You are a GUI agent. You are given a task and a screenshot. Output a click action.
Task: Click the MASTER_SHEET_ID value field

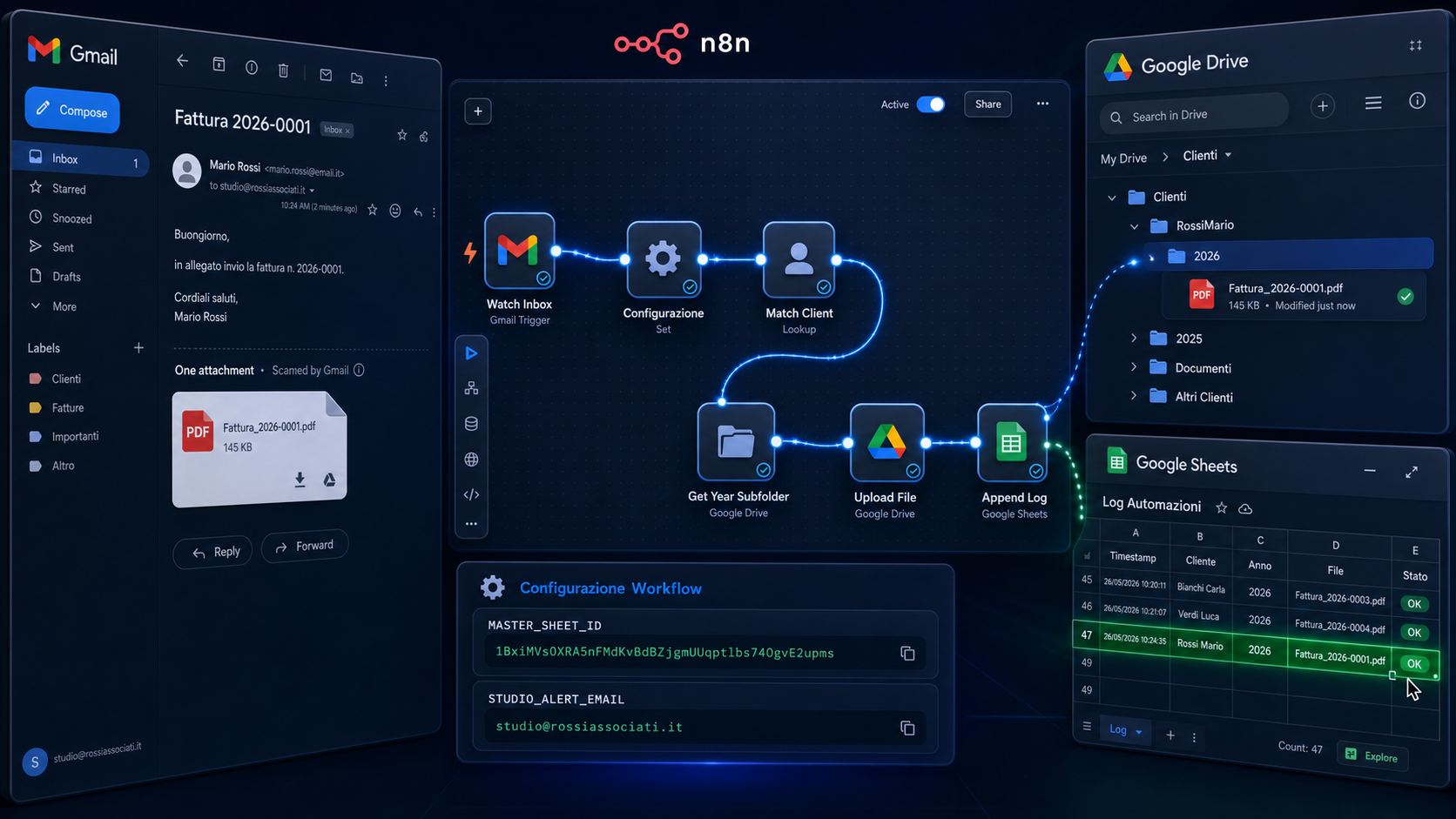[x=705, y=653]
